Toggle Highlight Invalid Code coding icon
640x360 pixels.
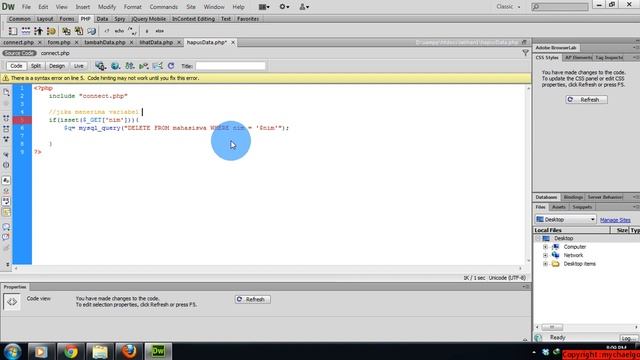click(x=6, y=191)
